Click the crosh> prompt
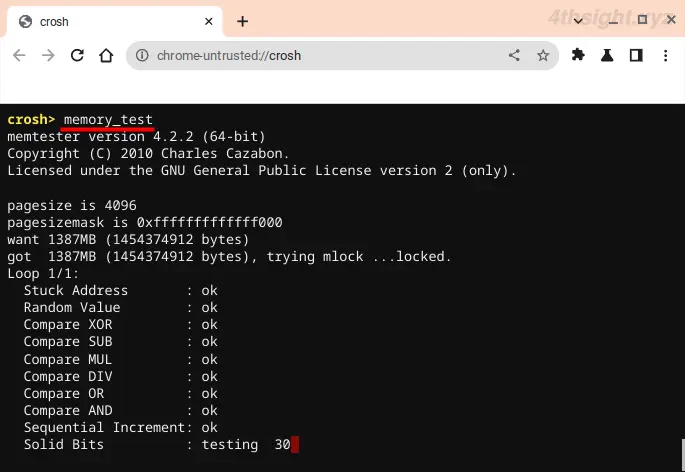Viewport: 685px width, 472px height. tap(31, 119)
